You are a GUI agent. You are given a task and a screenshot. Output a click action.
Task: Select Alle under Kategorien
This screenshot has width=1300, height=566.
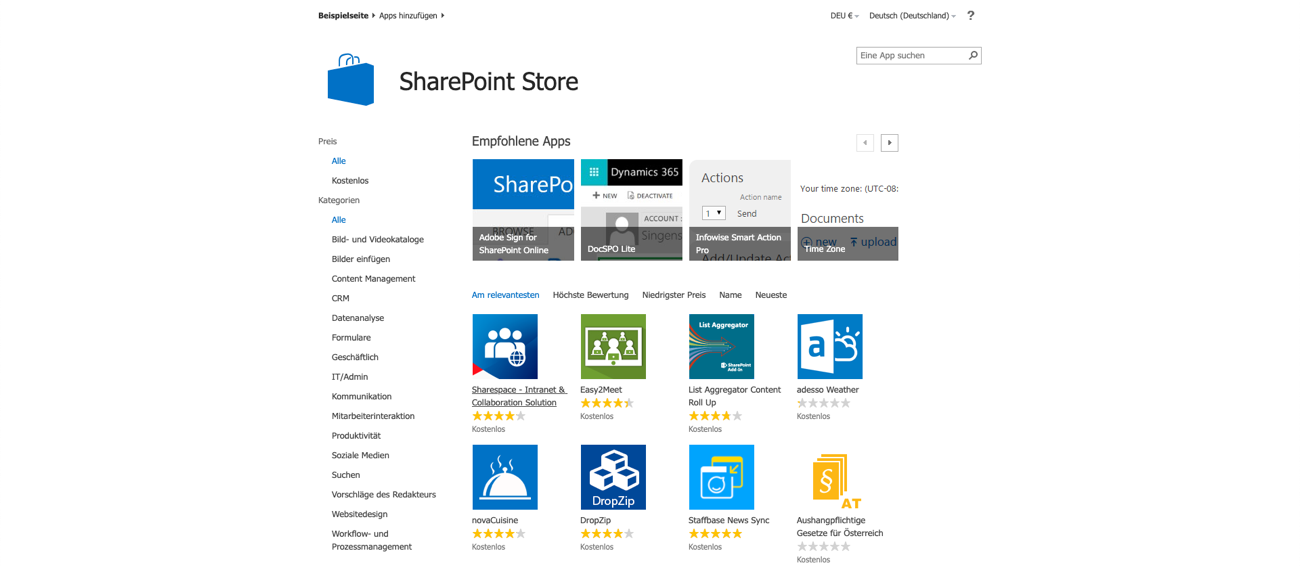click(x=339, y=220)
